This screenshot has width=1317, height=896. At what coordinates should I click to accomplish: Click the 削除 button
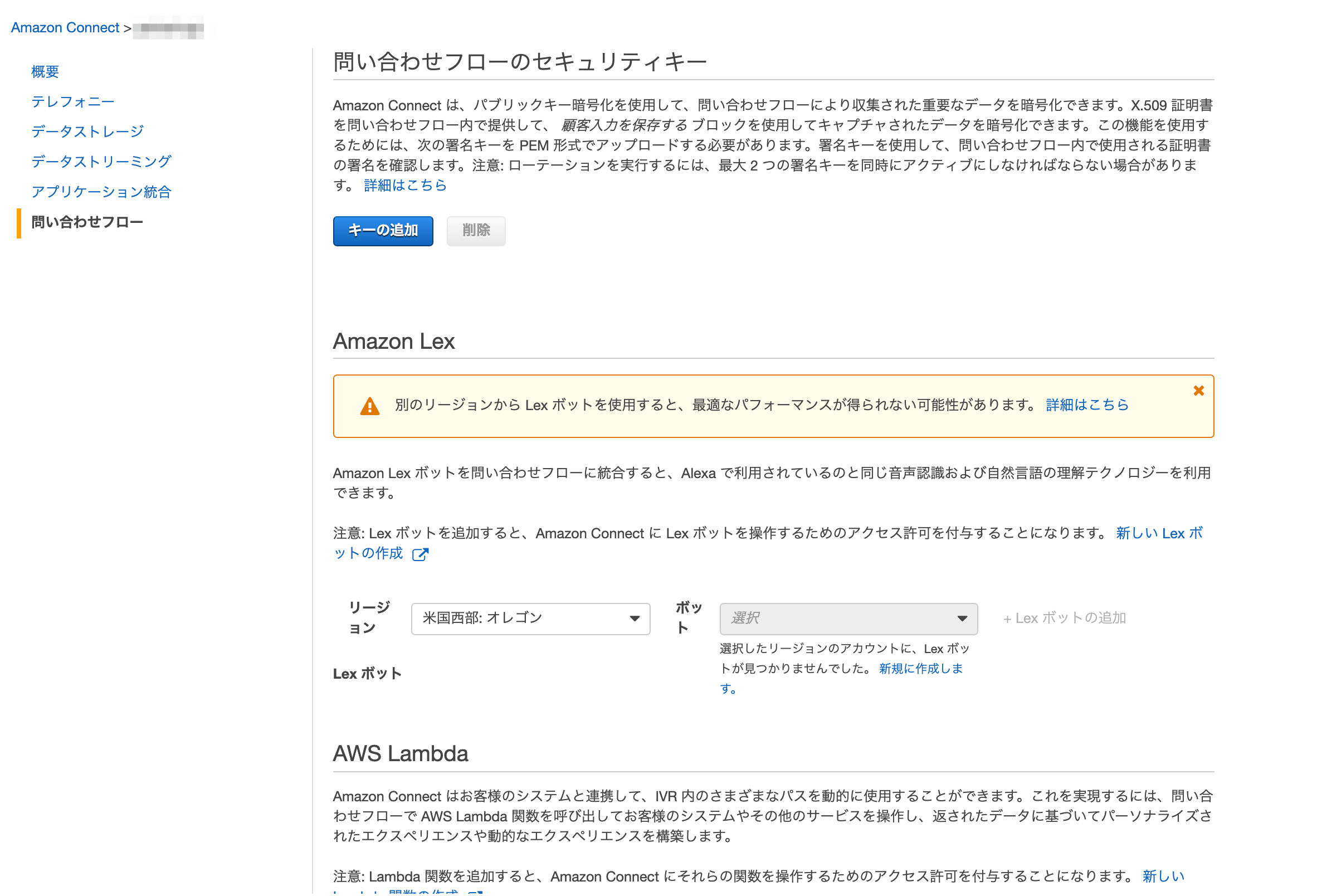[x=475, y=231]
